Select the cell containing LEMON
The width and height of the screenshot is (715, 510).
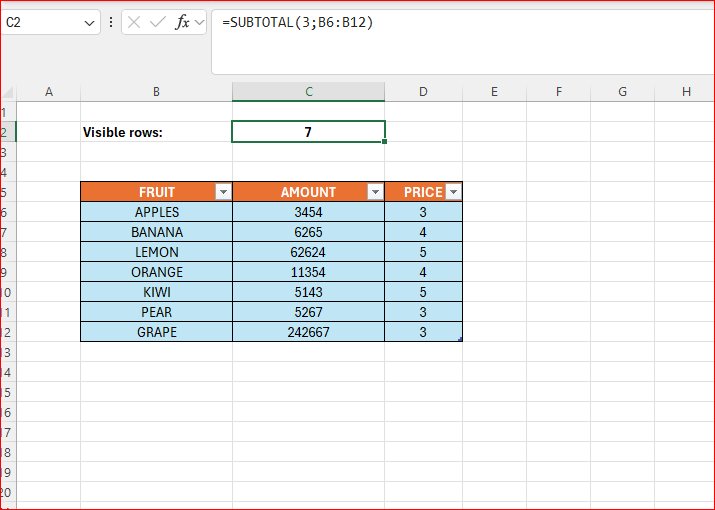(156, 252)
